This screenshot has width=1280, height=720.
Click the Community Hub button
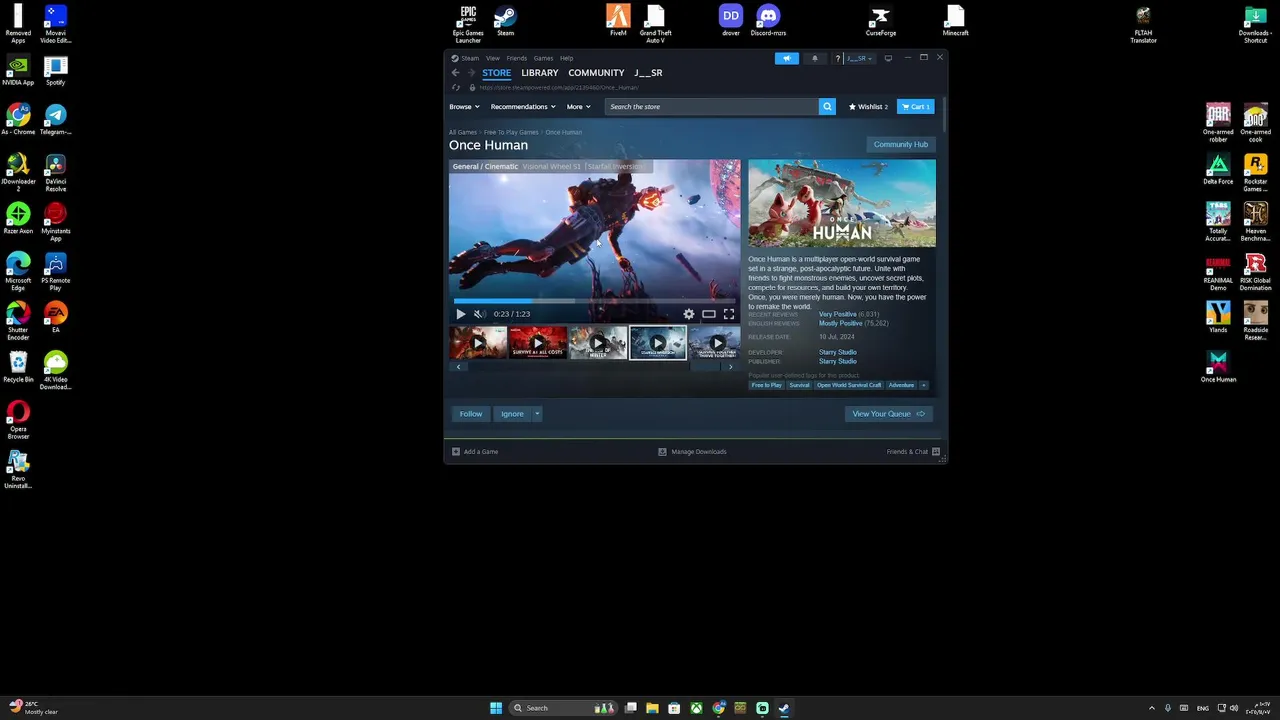tap(901, 145)
